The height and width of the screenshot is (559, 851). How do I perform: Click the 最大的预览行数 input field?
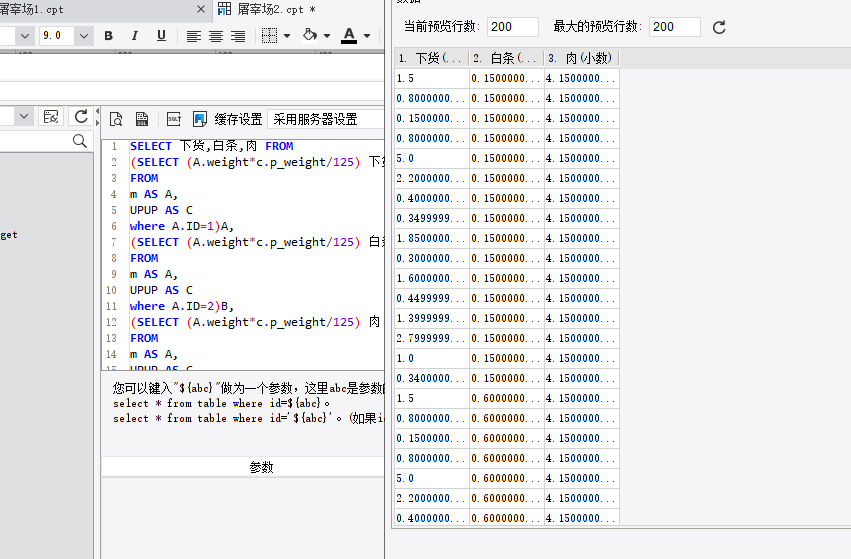click(x=675, y=27)
